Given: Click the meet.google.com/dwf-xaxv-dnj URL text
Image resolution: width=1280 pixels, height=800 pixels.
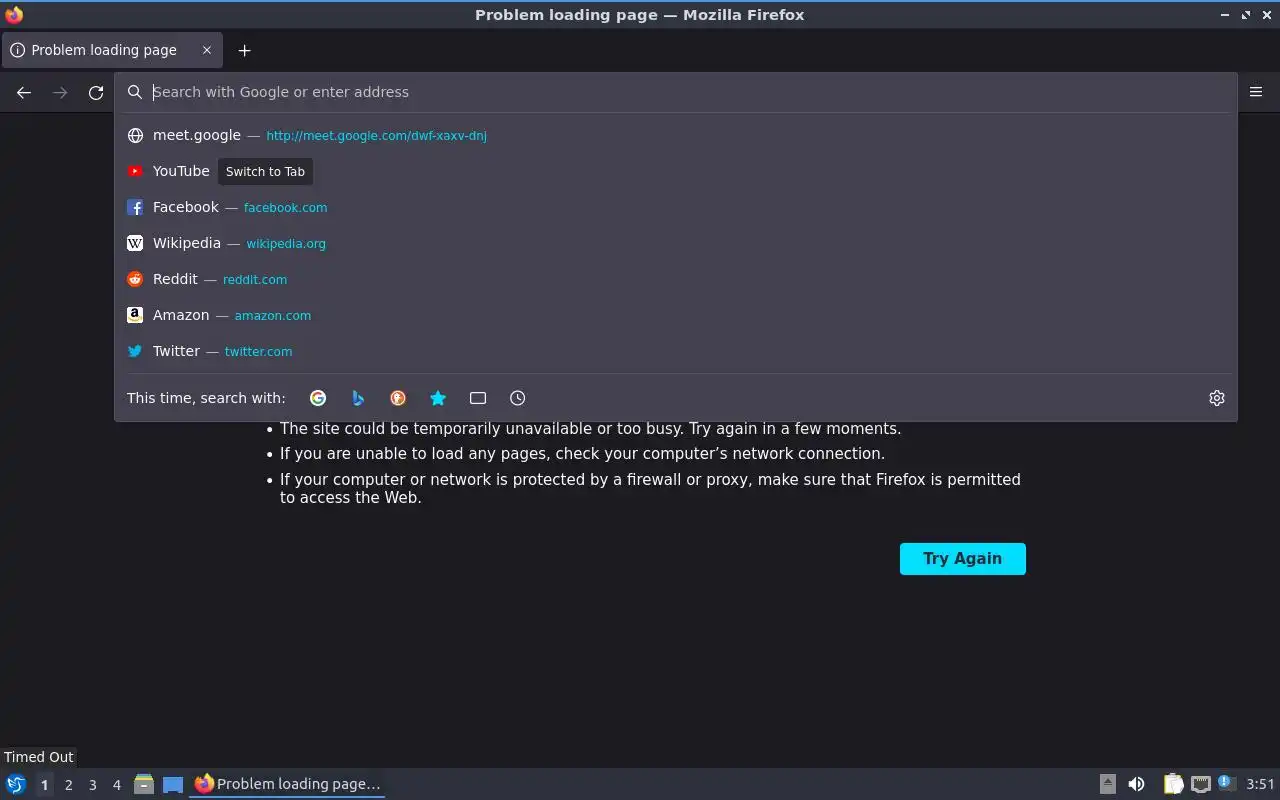Looking at the screenshot, I should point(377,136).
